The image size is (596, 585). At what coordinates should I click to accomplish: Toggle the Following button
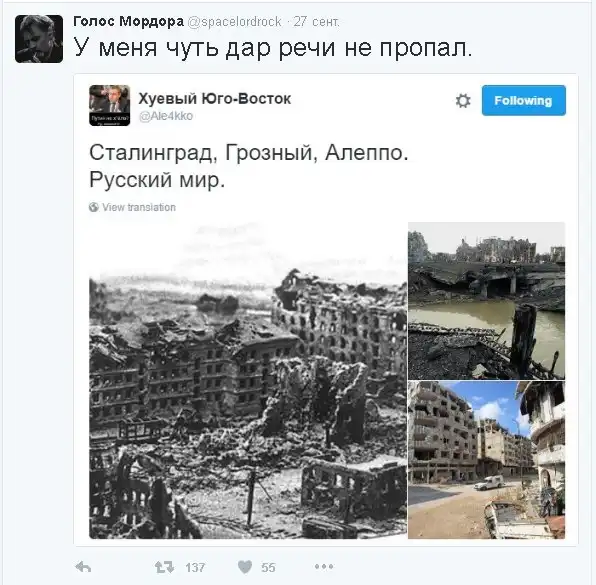pos(523,100)
